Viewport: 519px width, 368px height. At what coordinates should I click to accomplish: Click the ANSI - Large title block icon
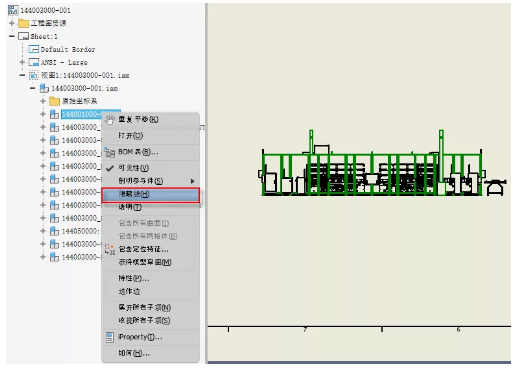click(34, 62)
